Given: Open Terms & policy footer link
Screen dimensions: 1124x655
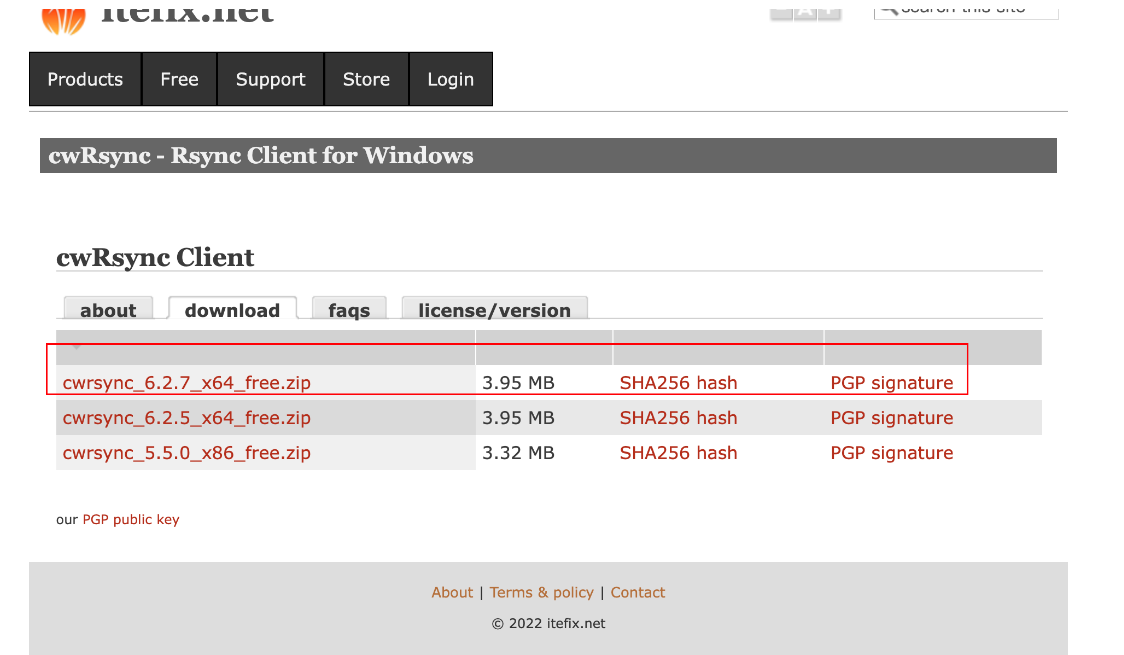Looking at the screenshot, I should (542, 593).
